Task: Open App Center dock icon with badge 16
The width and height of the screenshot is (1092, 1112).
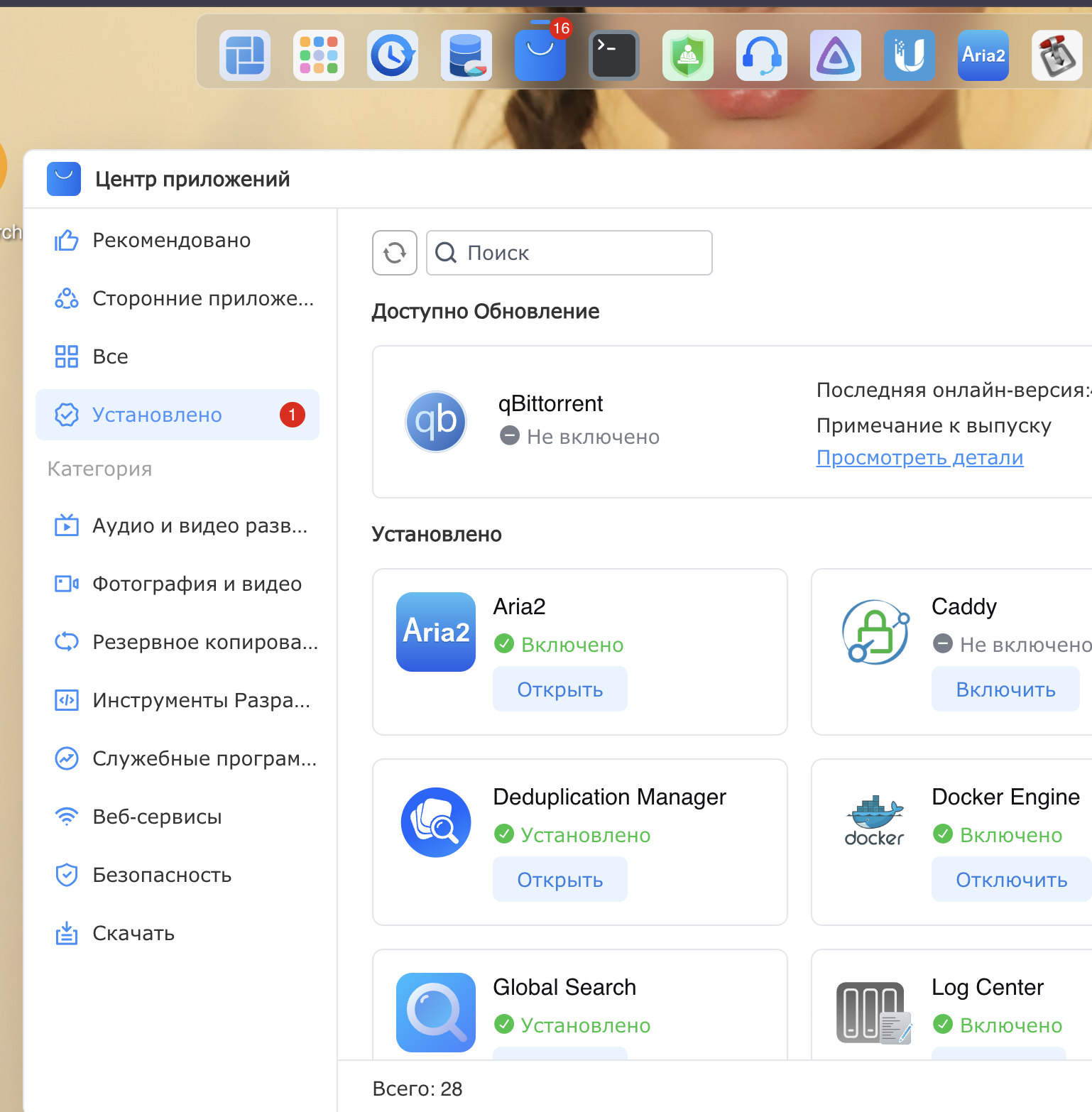Action: 540,55
